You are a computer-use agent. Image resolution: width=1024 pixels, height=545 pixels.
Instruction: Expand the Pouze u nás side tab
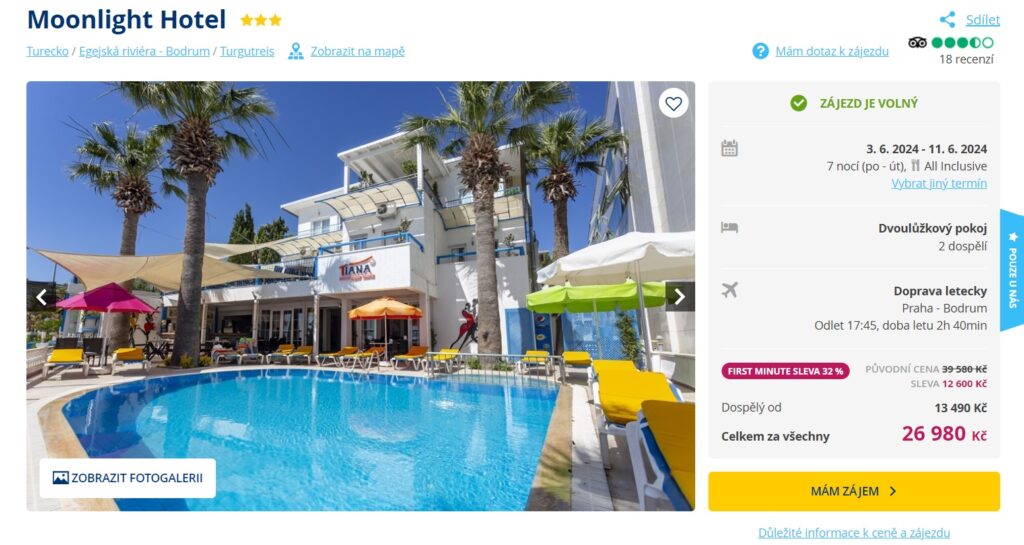click(1012, 270)
